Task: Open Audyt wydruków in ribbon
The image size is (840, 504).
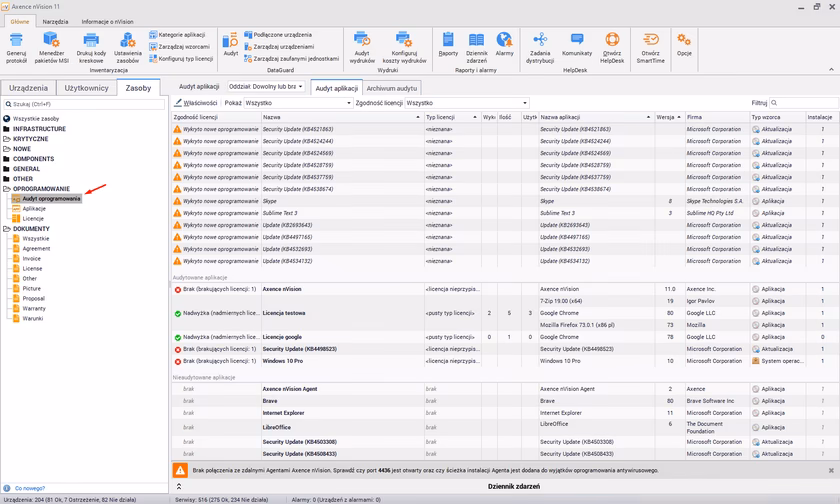Action: pyautogui.click(x=363, y=41)
